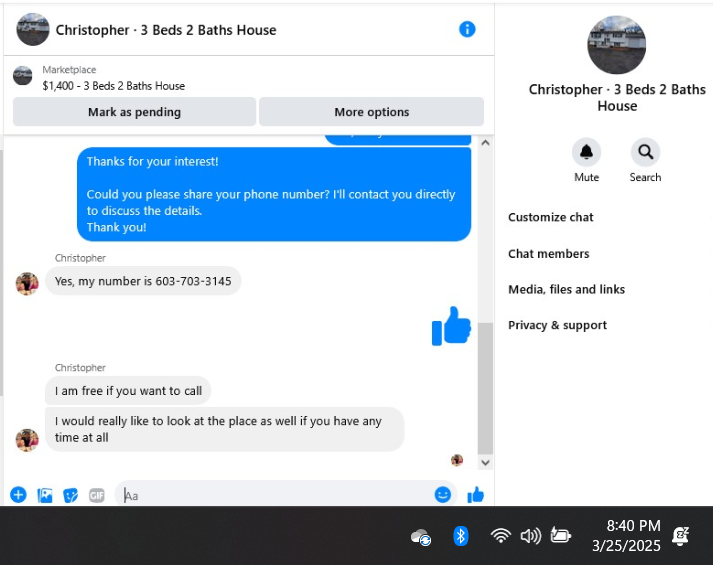The height and width of the screenshot is (565, 713).
Task: Choose a sticker from the sticker icon
Action: (x=70, y=495)
